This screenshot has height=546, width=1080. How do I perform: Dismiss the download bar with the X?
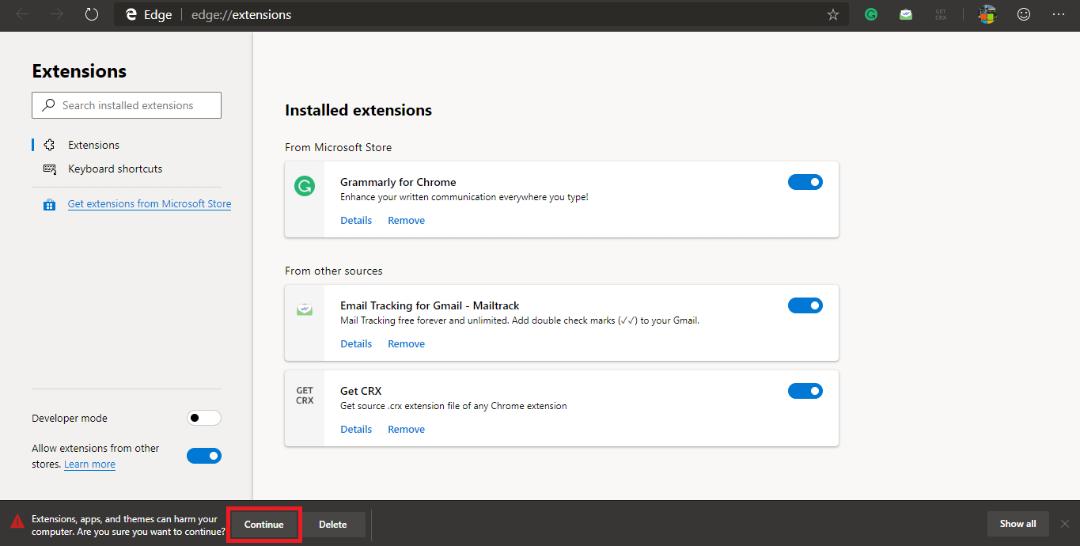pyautogui.click(x=1064, y=524)
